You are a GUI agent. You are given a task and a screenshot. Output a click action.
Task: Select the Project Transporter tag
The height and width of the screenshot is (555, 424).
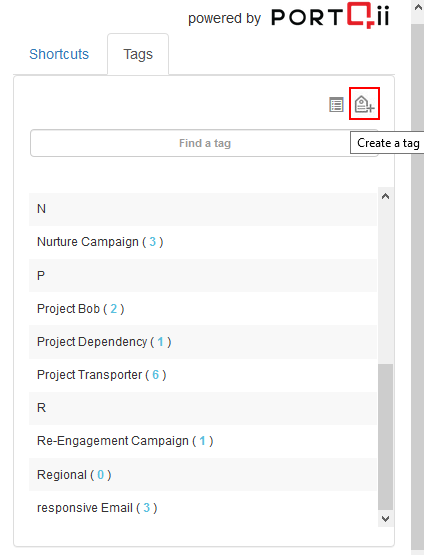pos(102,375)
